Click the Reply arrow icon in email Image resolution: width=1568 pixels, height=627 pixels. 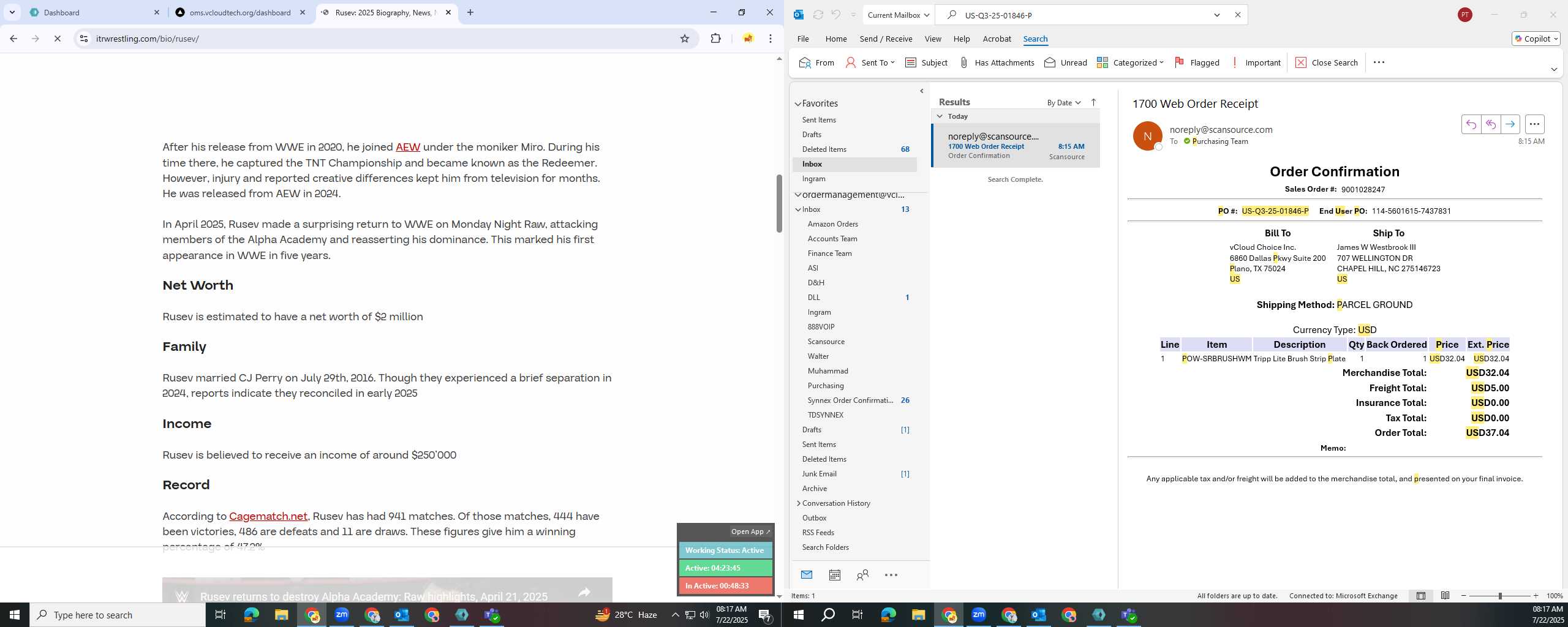coord(1471,124)
